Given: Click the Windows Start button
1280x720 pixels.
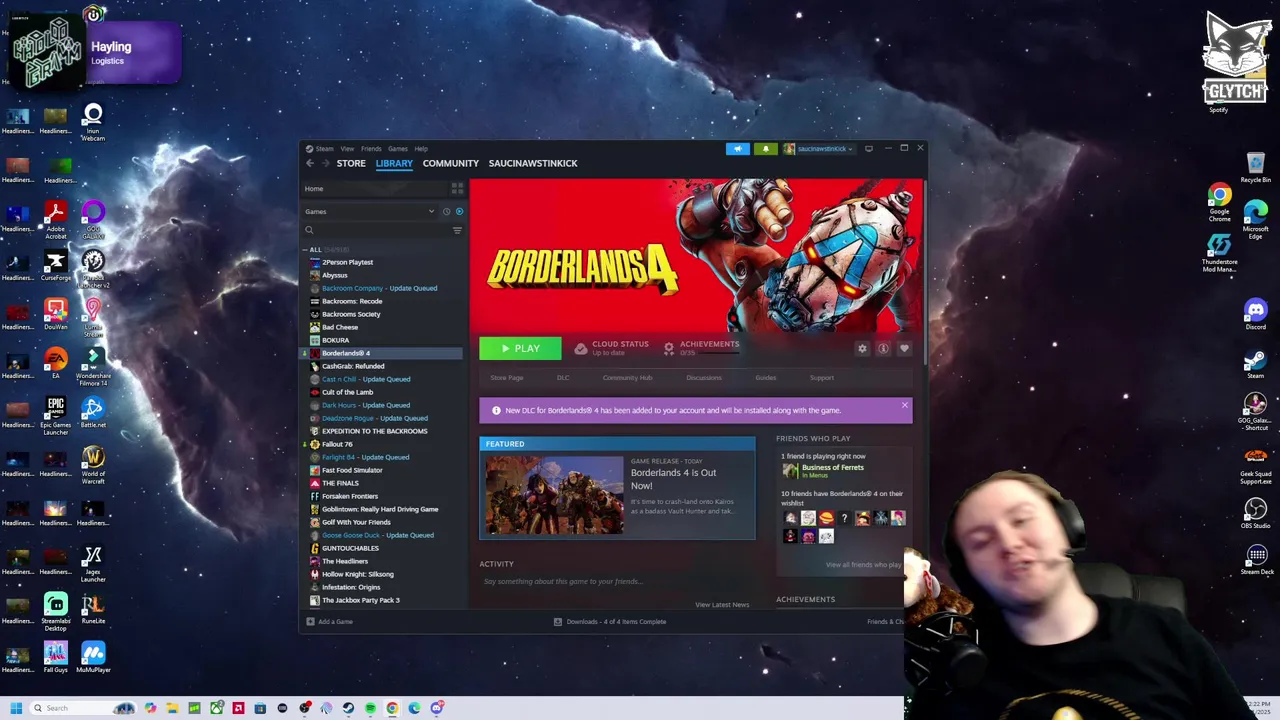Looking at the screenshot, I should (x=16, y=708).
